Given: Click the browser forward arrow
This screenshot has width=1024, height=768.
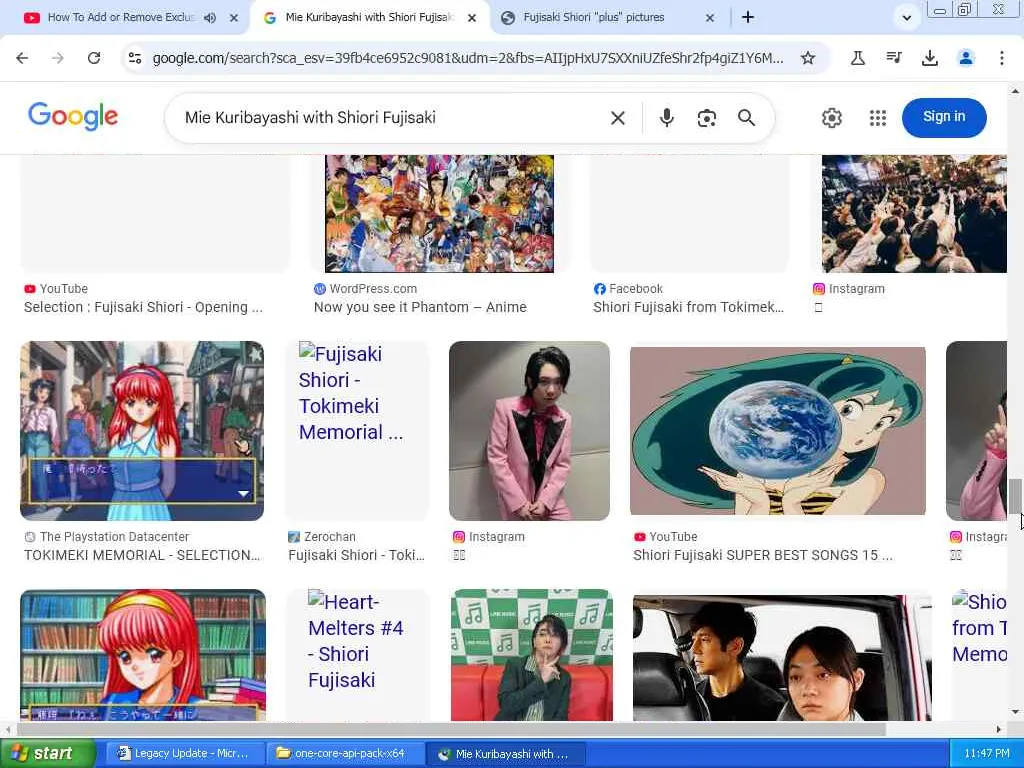Looking at the screenshot, I should click(58, 58).
